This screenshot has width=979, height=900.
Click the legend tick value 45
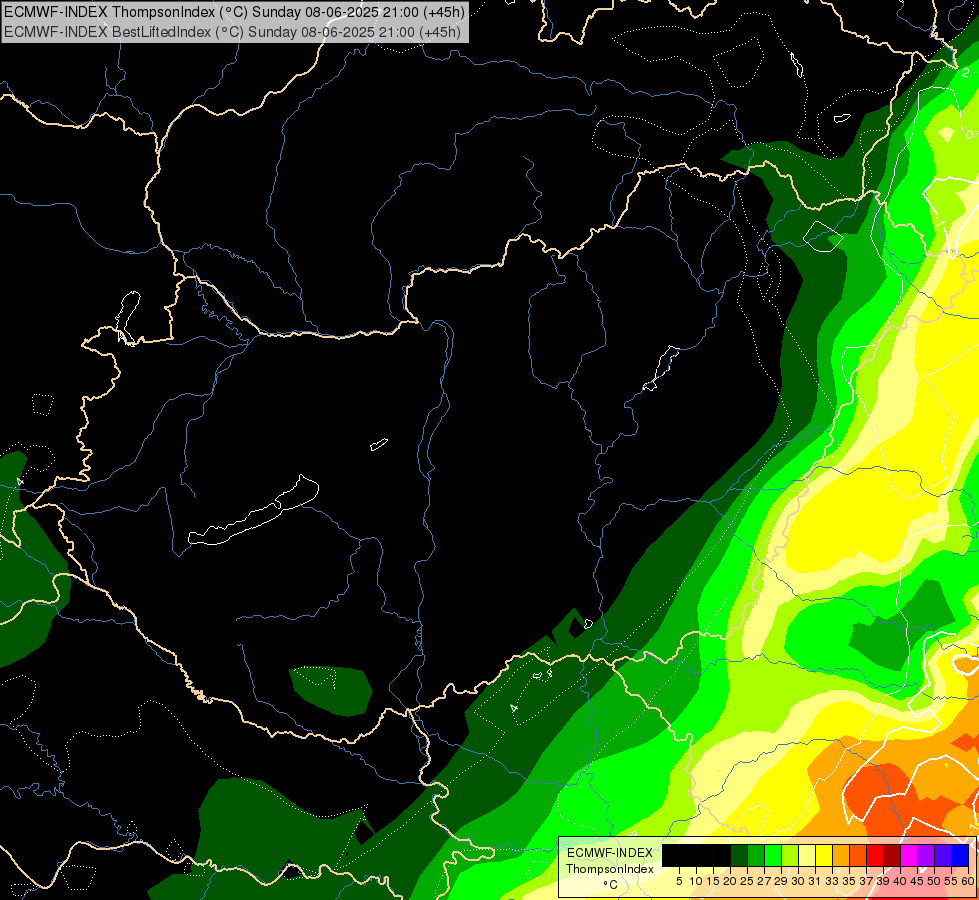(x=917, y=881)
